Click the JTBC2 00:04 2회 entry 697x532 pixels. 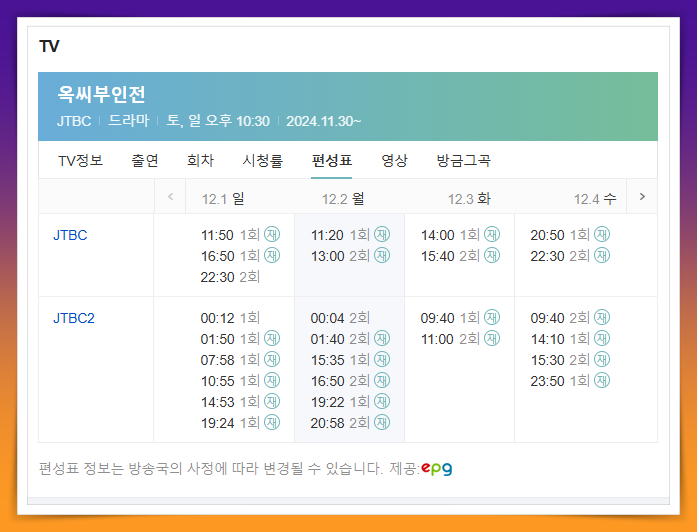340,318
